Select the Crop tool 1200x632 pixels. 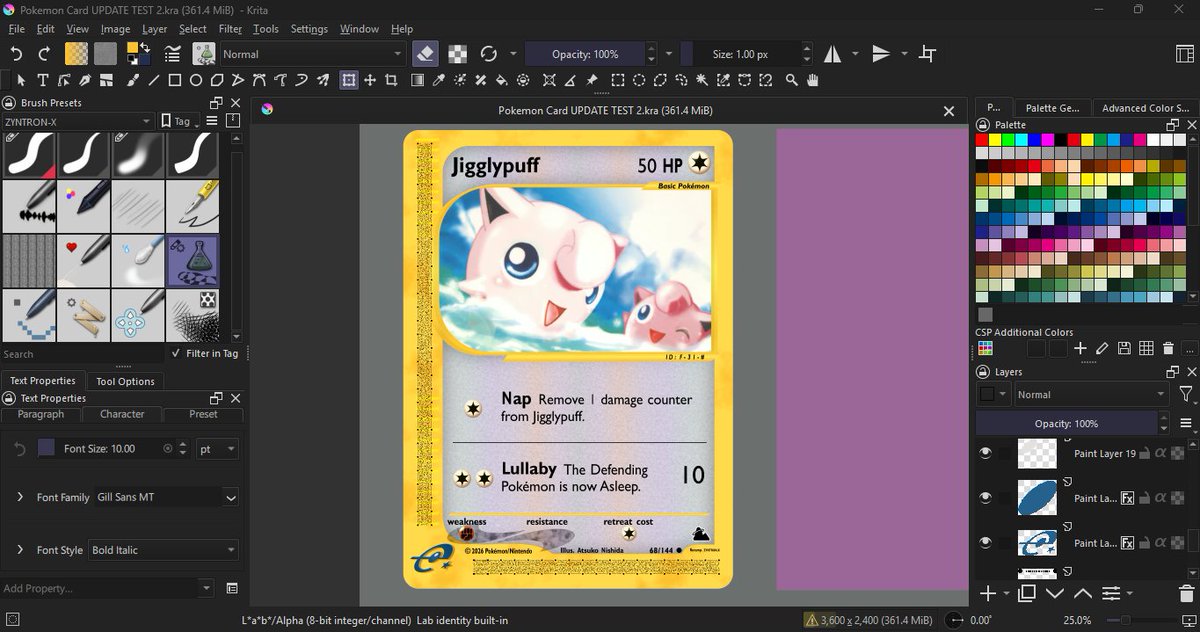(392, 80)
